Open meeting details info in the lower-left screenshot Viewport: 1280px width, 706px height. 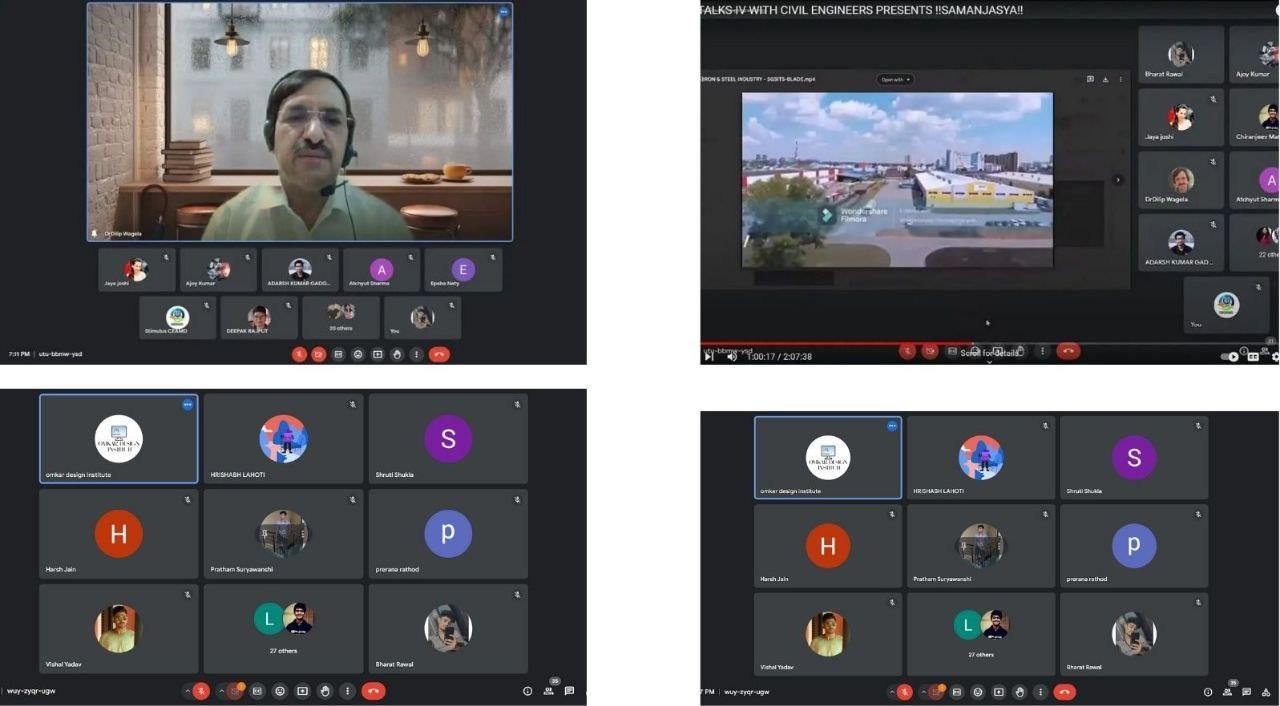tap(527, 691)
